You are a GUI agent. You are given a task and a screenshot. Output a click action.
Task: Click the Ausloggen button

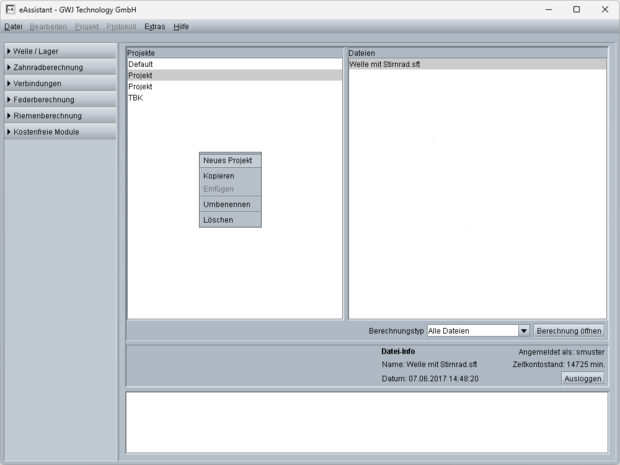582,379
